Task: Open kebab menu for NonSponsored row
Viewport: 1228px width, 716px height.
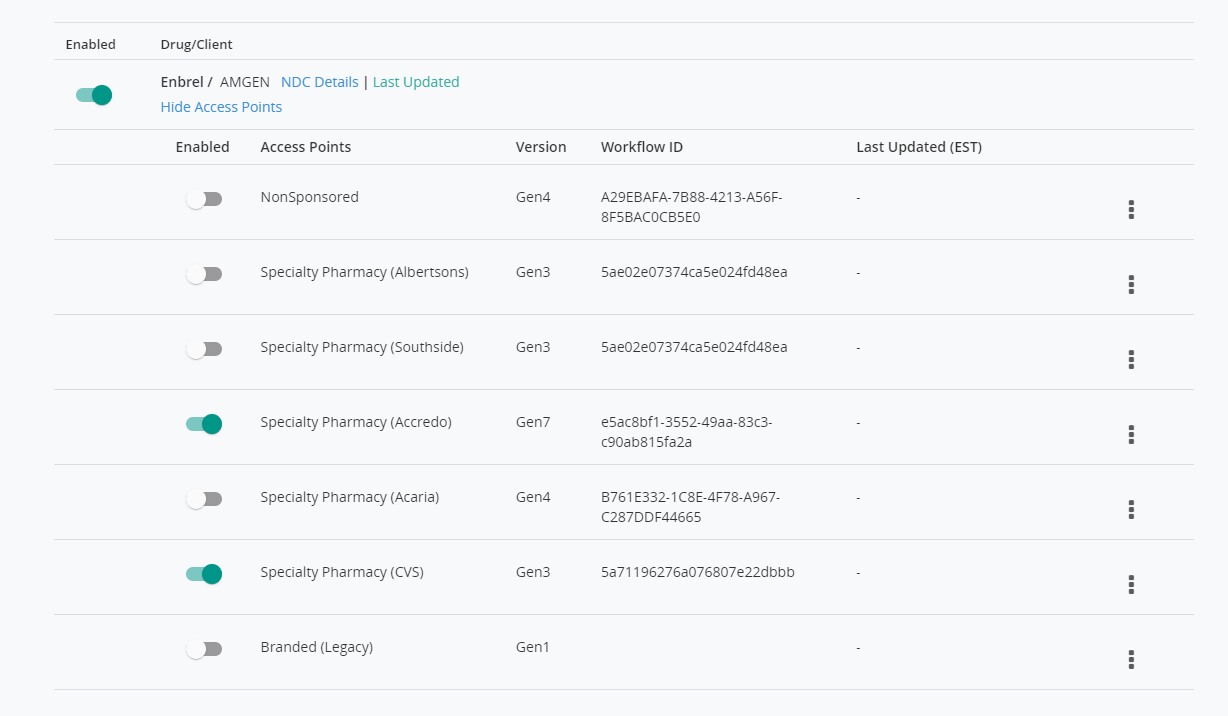Action: point(1131,209)
